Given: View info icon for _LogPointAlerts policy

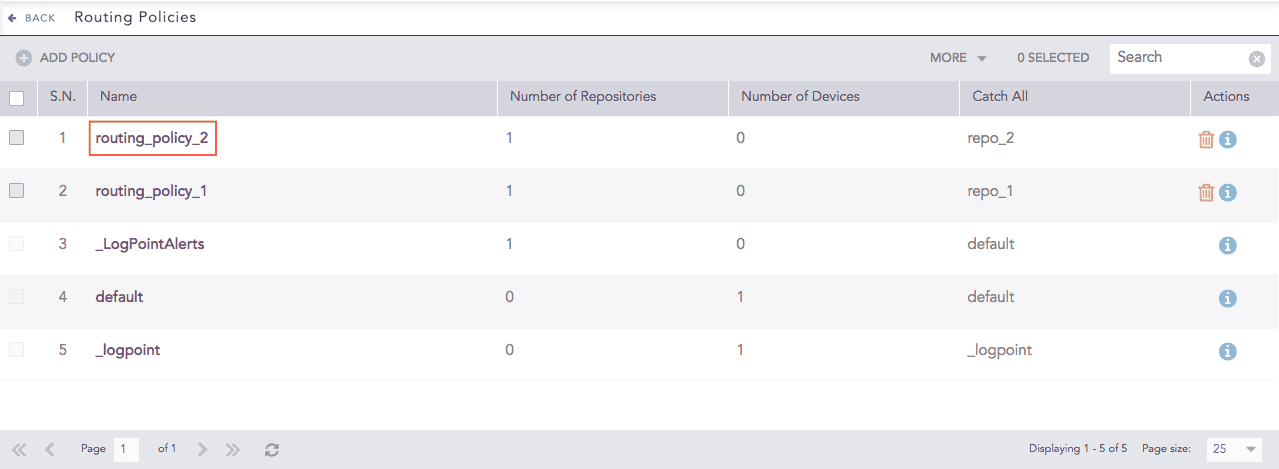Looking at the screenshot, I should [x=1228, y=245].
